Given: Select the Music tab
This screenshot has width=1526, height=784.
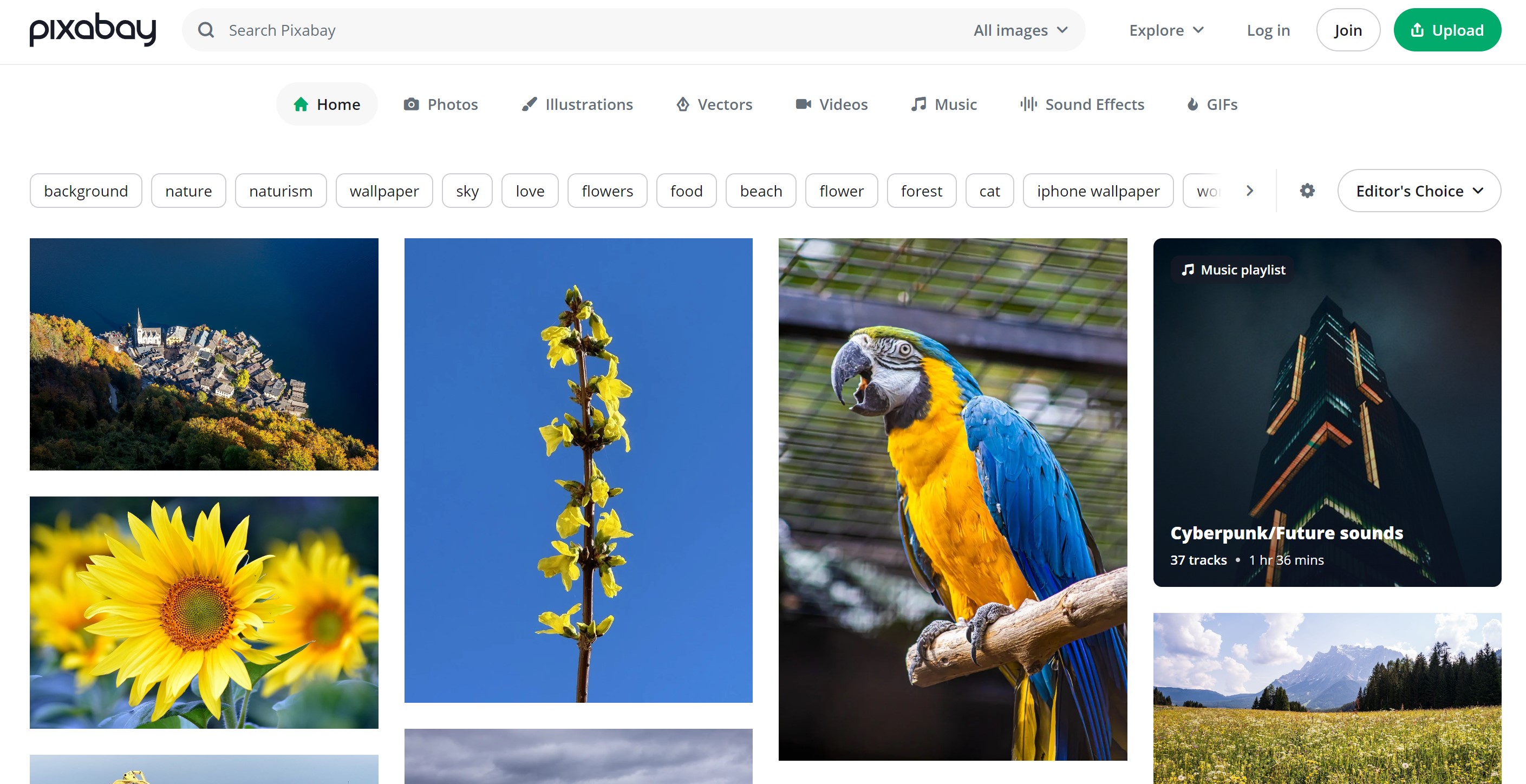Looking at the screenshot, I should (x=944, y=104).
